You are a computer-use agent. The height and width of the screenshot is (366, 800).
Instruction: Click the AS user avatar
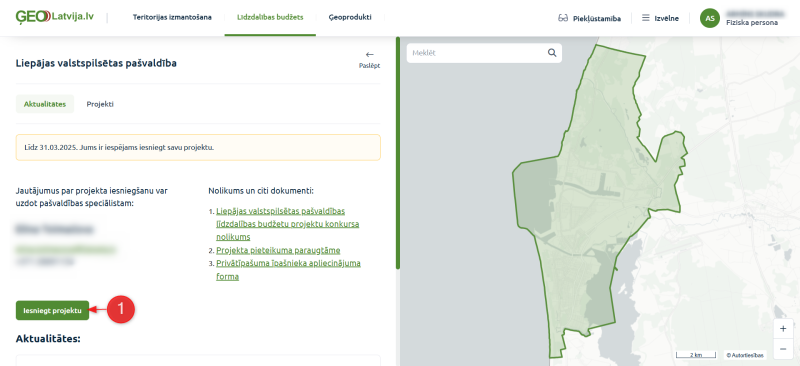[710, 18]
